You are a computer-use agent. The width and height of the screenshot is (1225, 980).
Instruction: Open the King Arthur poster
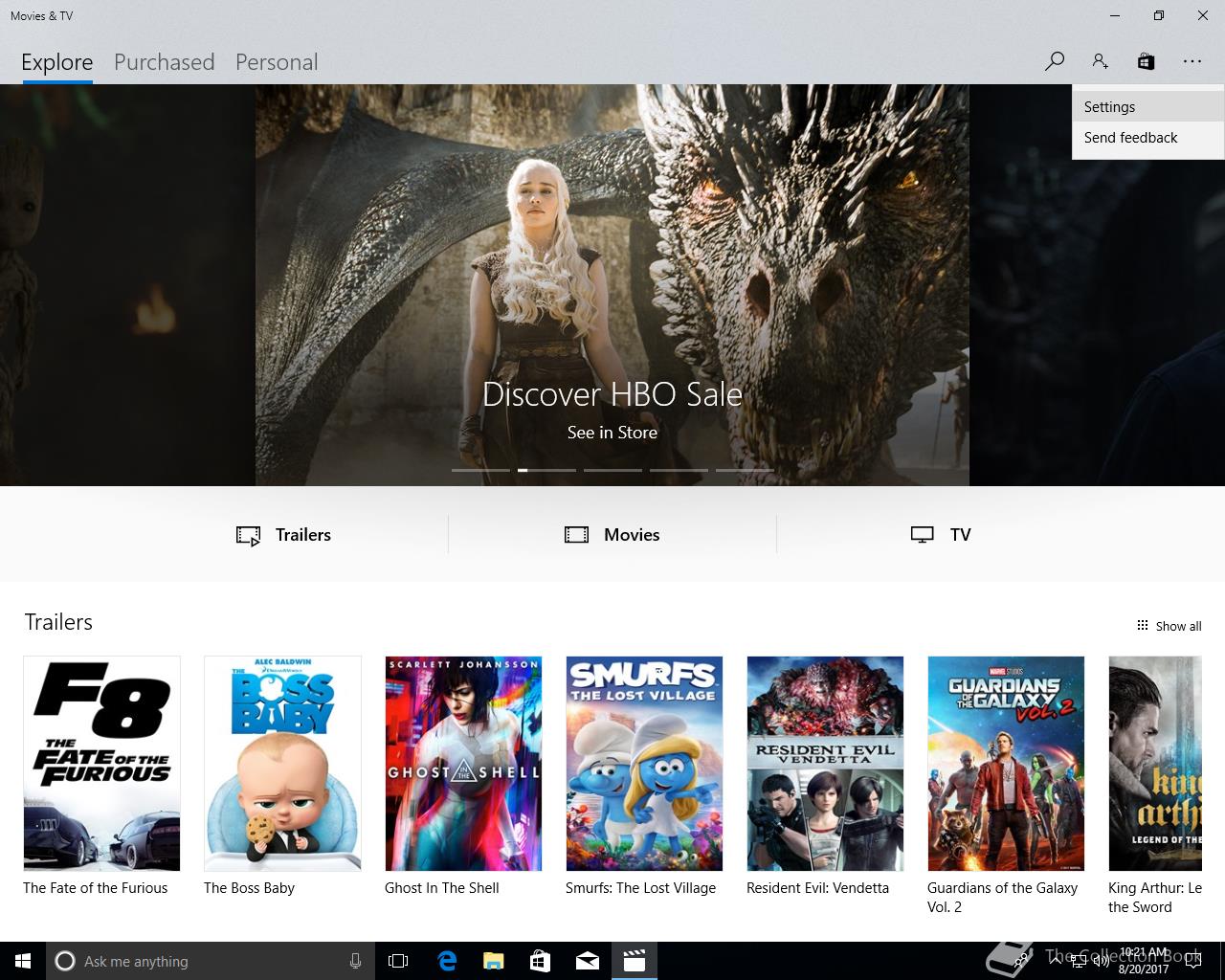click(x=1155, y=764)
